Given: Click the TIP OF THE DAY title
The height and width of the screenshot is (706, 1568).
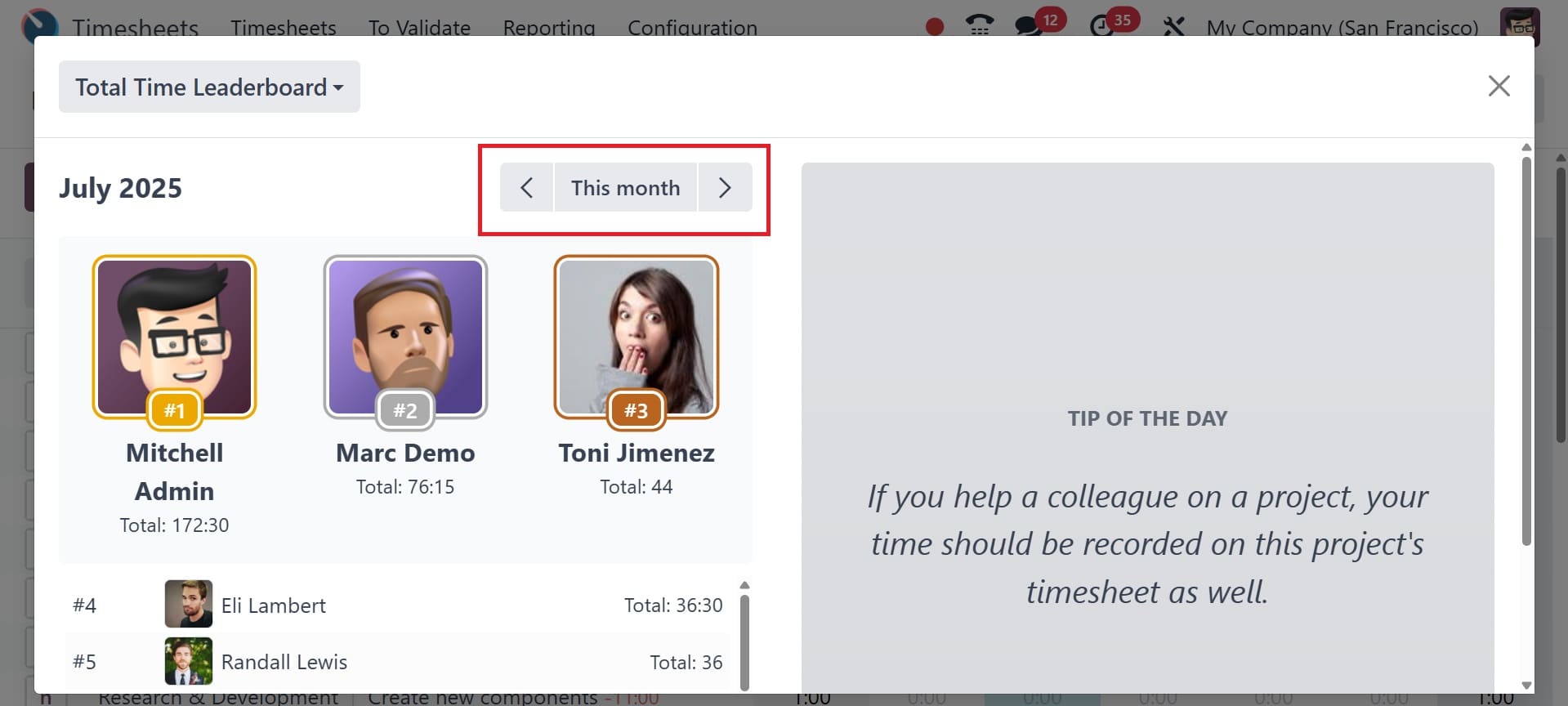Looking at the screenshot, I should point(1147,418).
